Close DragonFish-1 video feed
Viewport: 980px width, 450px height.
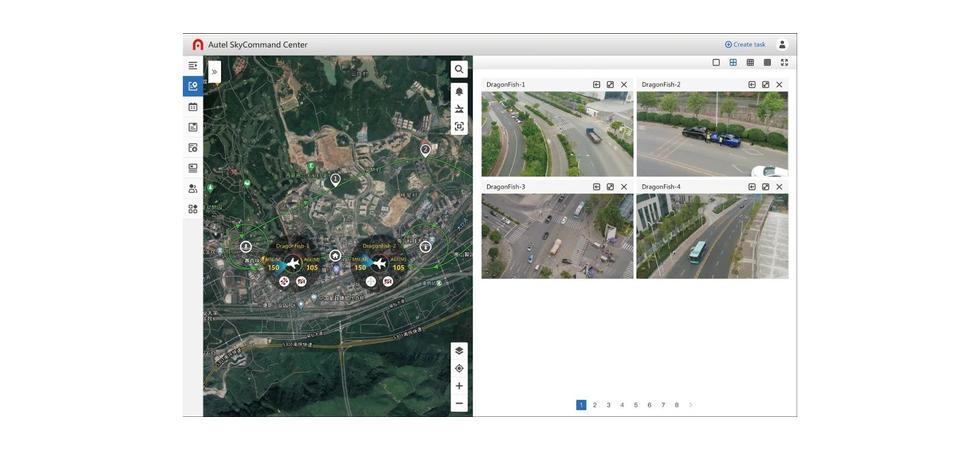(x=624, y=84)
